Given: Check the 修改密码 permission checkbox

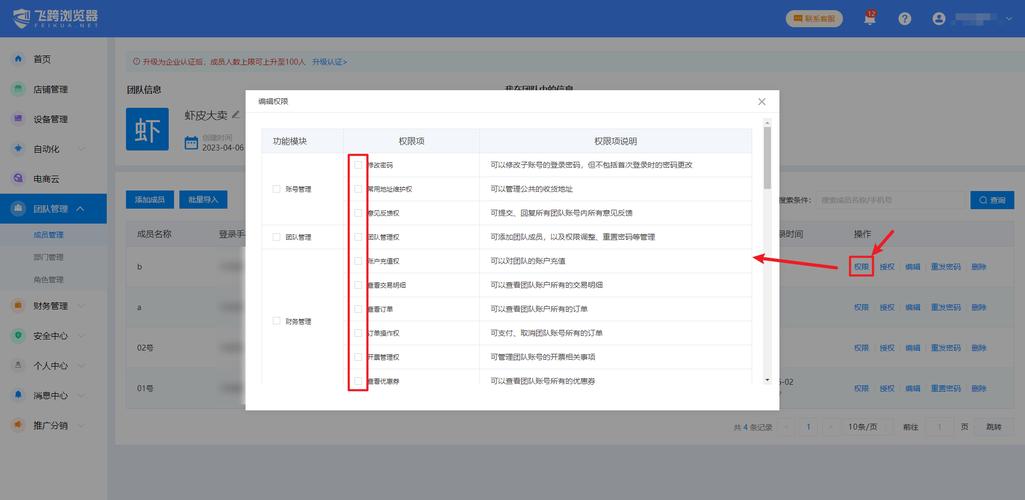Looking at the screenshot, I should tap(358, 165).
